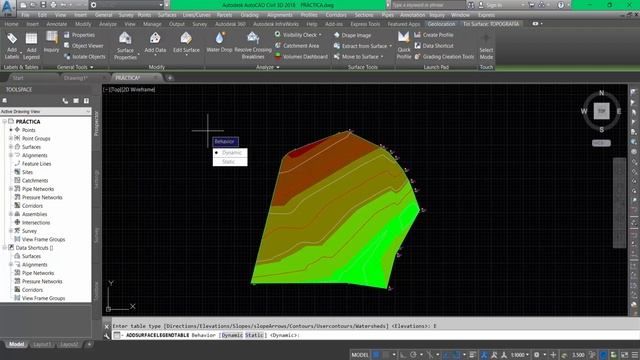This screenshot has width=640, height=360.
Task: Switch to the Model layout tab
Action: click(x=16, y=344)
